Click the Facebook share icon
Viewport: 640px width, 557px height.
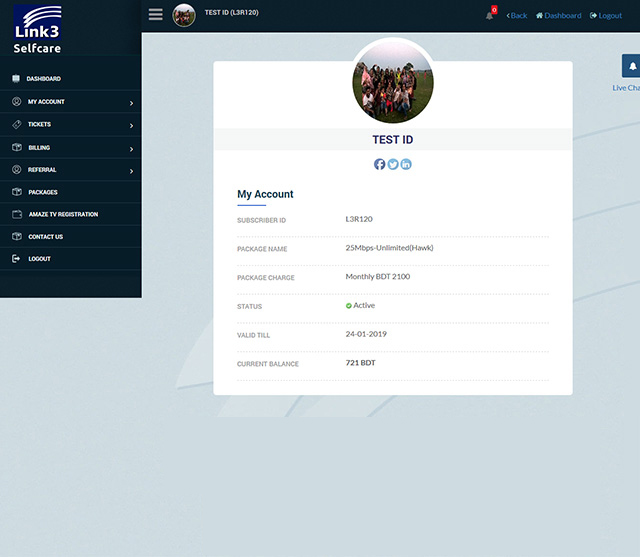(x=380, y=164)
